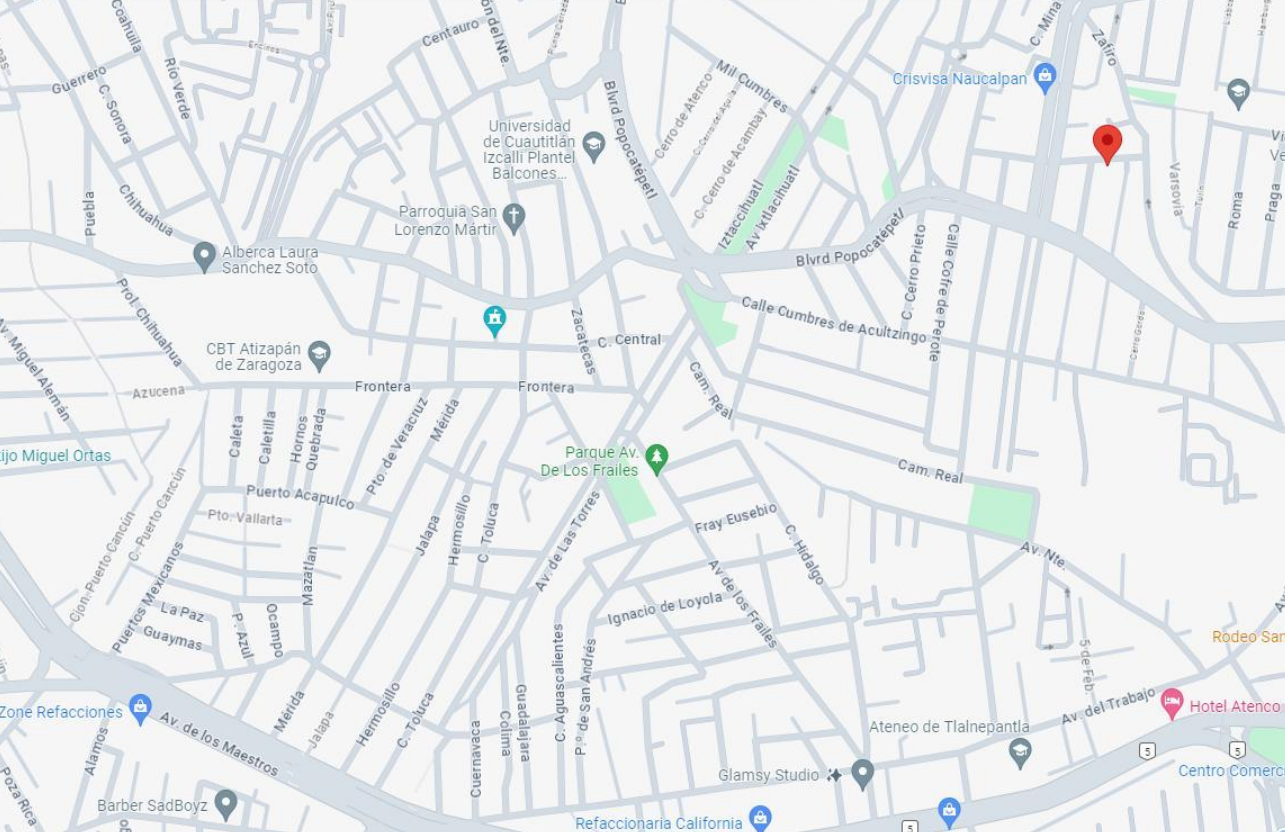Click the Barber SadBoyz location pin
Screen dimensions: 1285x832
coord(226,803)
